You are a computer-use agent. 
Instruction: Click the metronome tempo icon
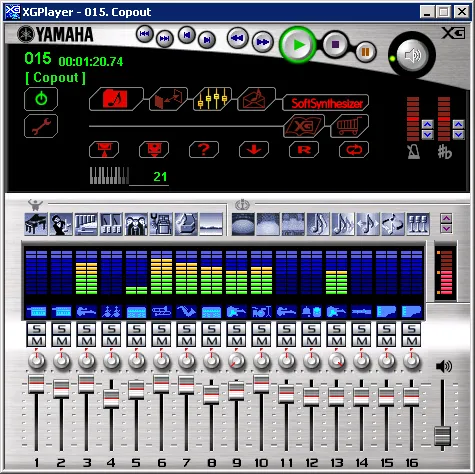point(414,152)
